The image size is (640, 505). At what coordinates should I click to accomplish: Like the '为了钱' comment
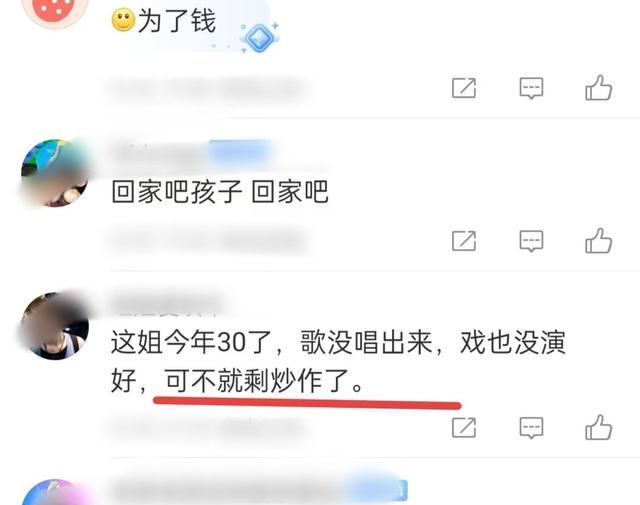click(598, 88)
